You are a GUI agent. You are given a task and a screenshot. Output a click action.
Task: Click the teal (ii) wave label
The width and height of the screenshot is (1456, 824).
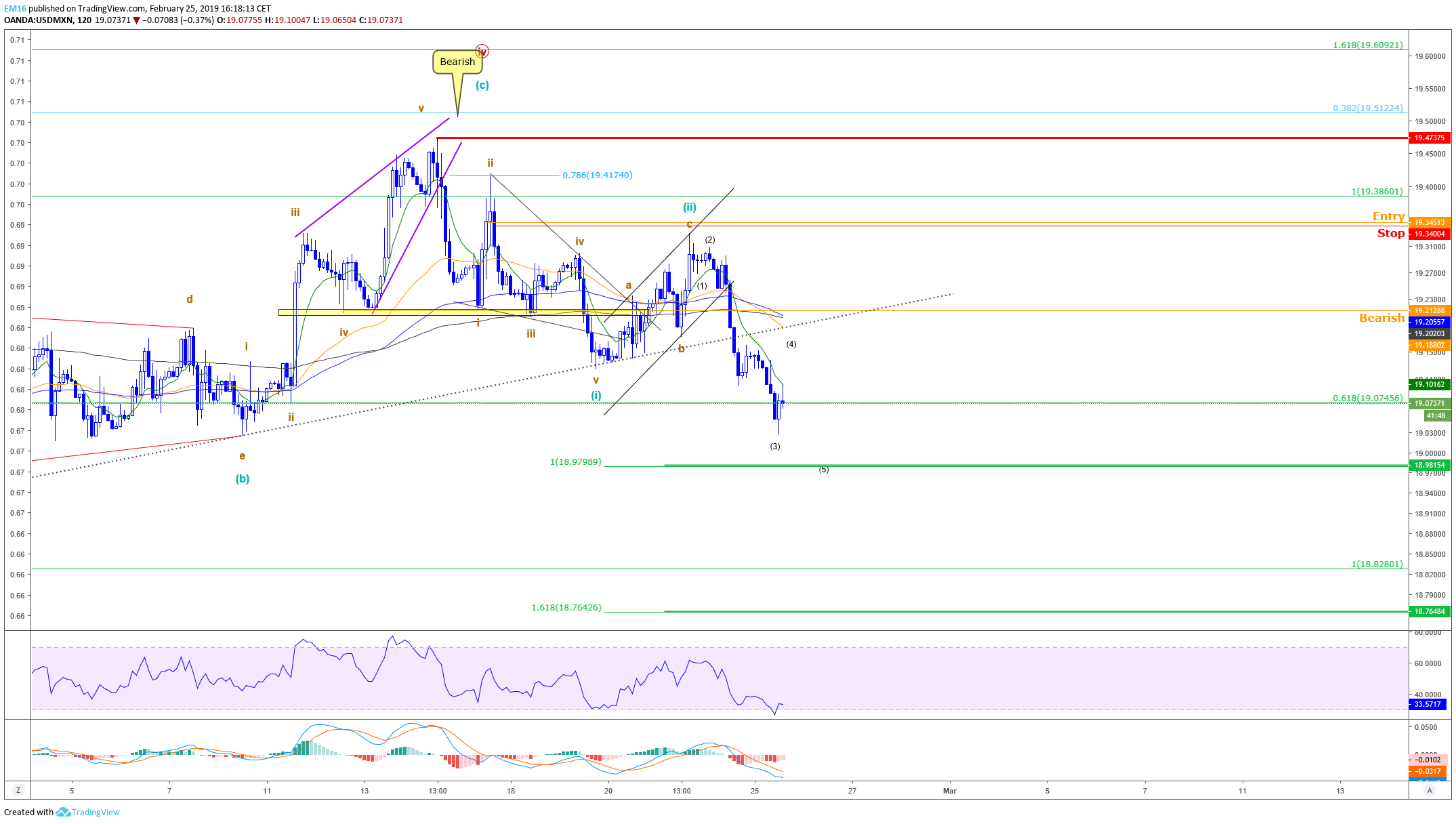689,207
